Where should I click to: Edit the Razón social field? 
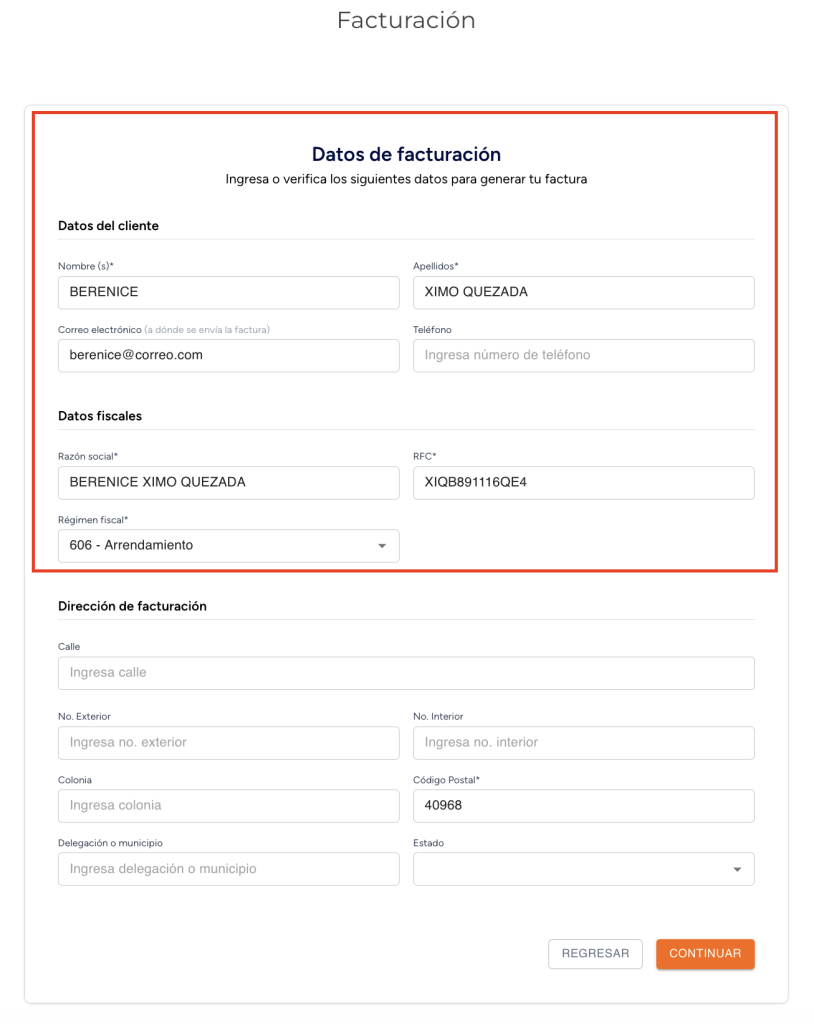(x=229, y=483)
